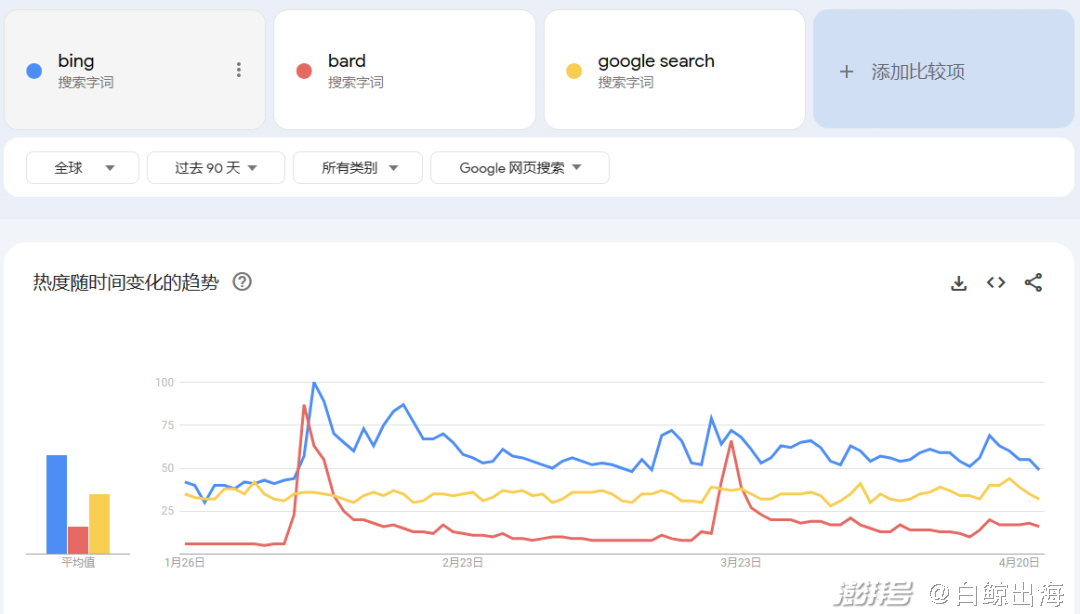Screen dimensions: 1080x614
Task: Click the blue dot beside bing
Action: pyautogui.click(x=34, y=71)
